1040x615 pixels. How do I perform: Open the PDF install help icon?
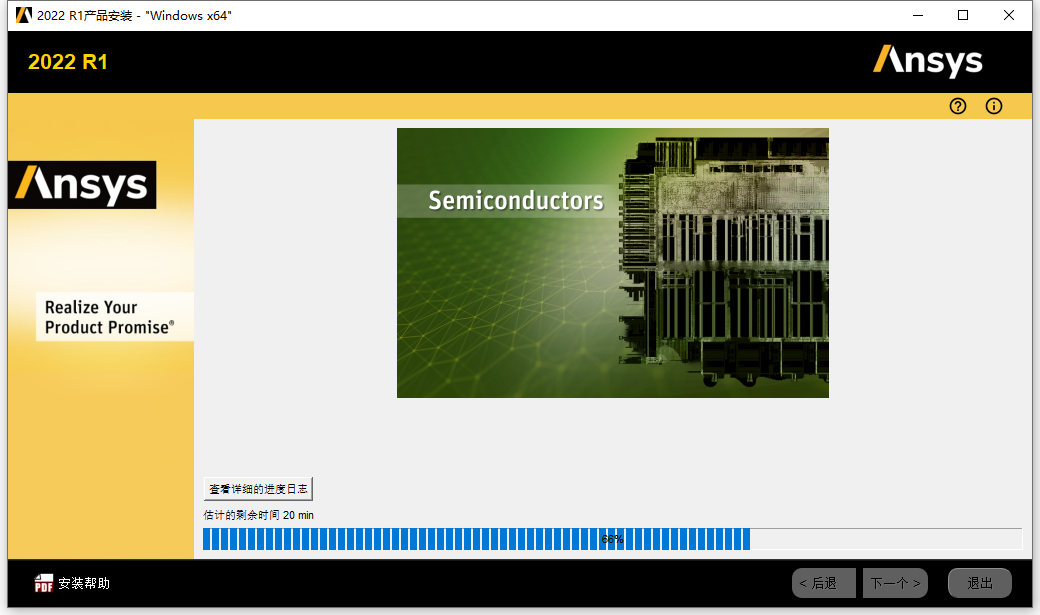(x=44, y=583)
